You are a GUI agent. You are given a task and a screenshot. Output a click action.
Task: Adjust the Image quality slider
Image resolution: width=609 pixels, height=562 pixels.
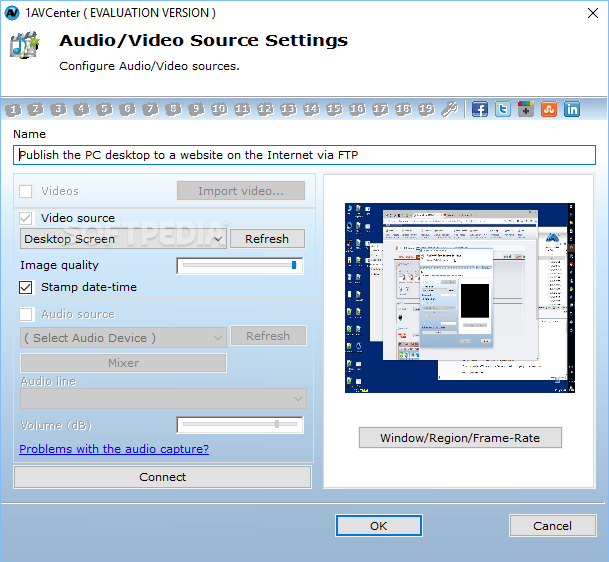tap(240, 265)
